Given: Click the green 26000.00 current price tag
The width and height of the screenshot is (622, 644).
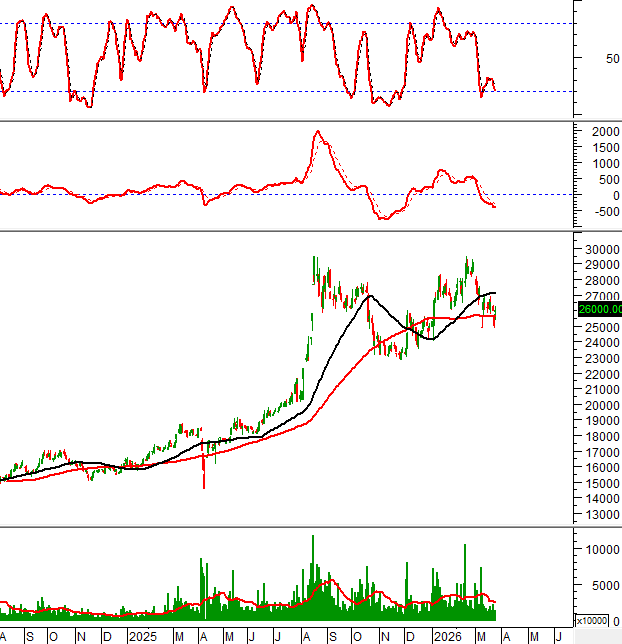Looking at the screenshot, I should pyautogui.click(x=598, y=310).
